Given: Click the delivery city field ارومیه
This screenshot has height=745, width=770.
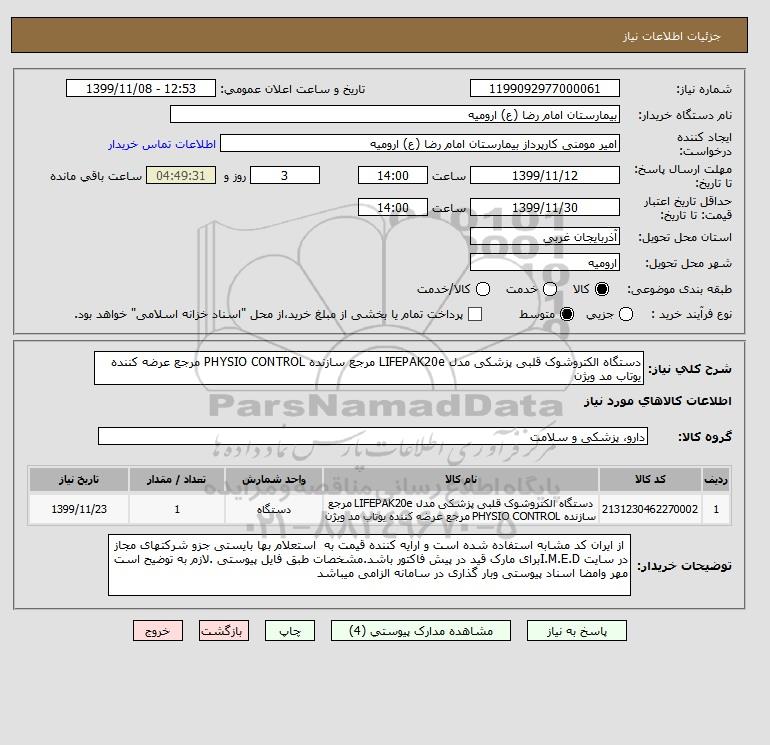Looking at the screenshot, I should pyautogui.click(x=545, y=263).
